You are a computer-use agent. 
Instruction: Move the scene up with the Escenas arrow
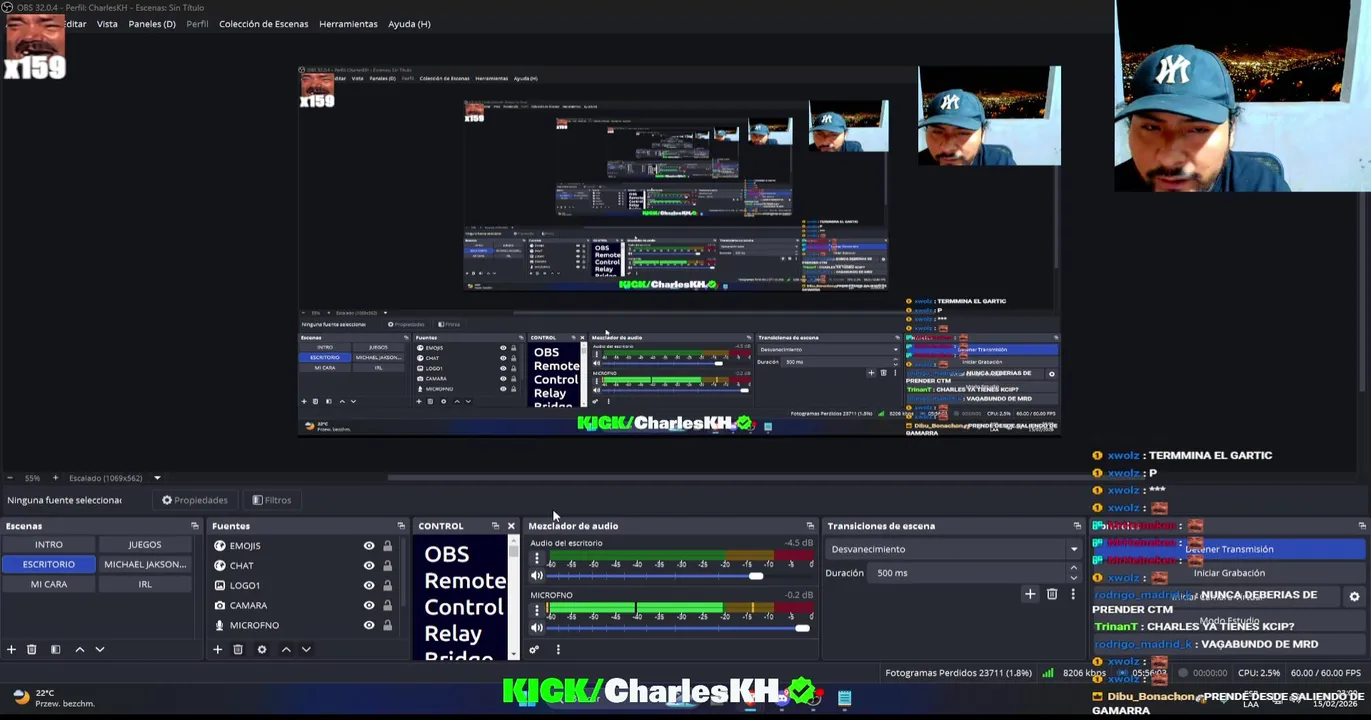click(80, 649)
